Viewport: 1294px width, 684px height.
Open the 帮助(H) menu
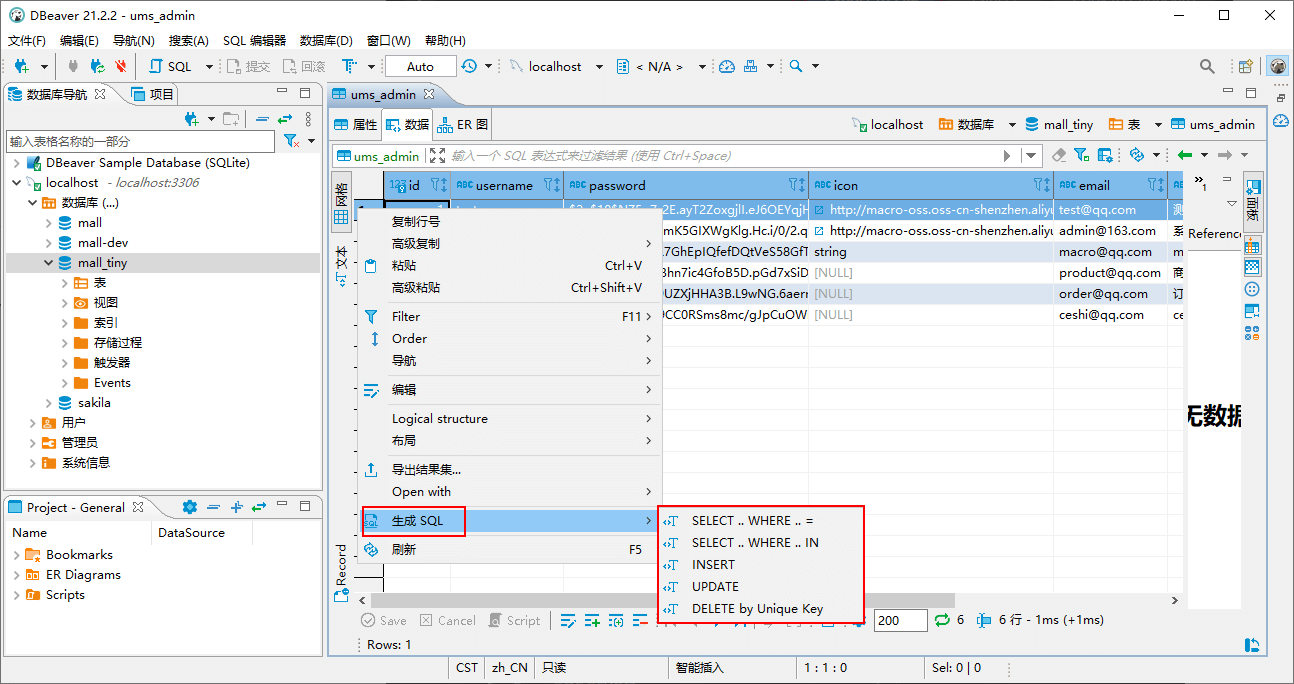pyautogui.click(x=445, y=41)
